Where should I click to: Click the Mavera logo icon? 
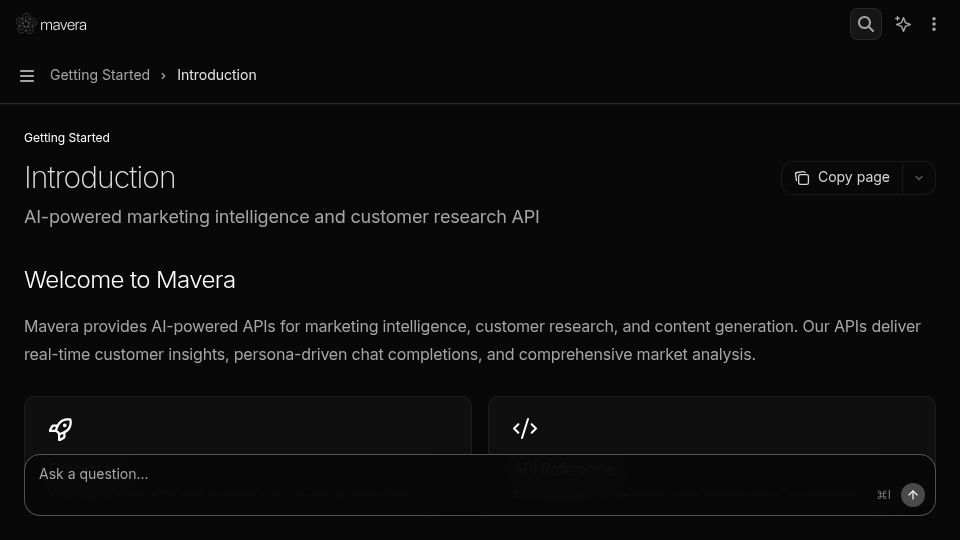pos(26,24)
